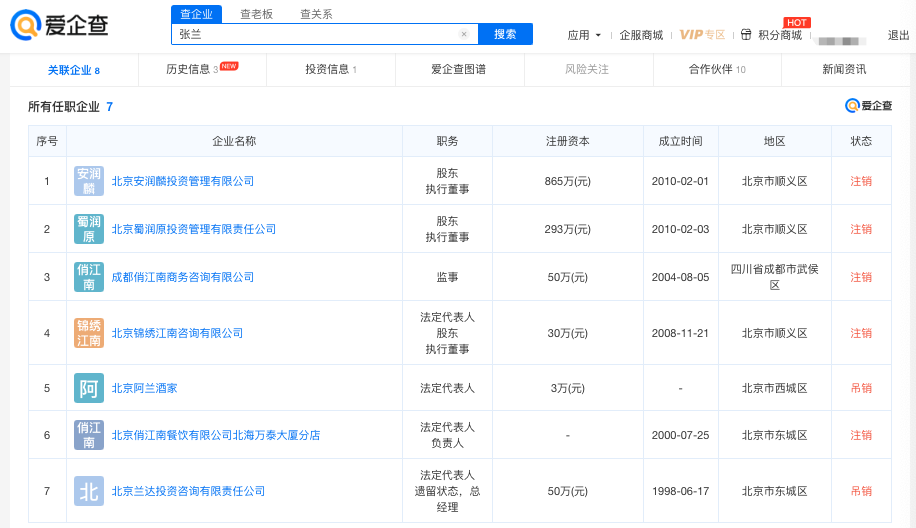The height and width of the screenshot is (528, 916).
Task: Open 成都俏江南商务咨询有限公司 link
Action: point(182,277)
